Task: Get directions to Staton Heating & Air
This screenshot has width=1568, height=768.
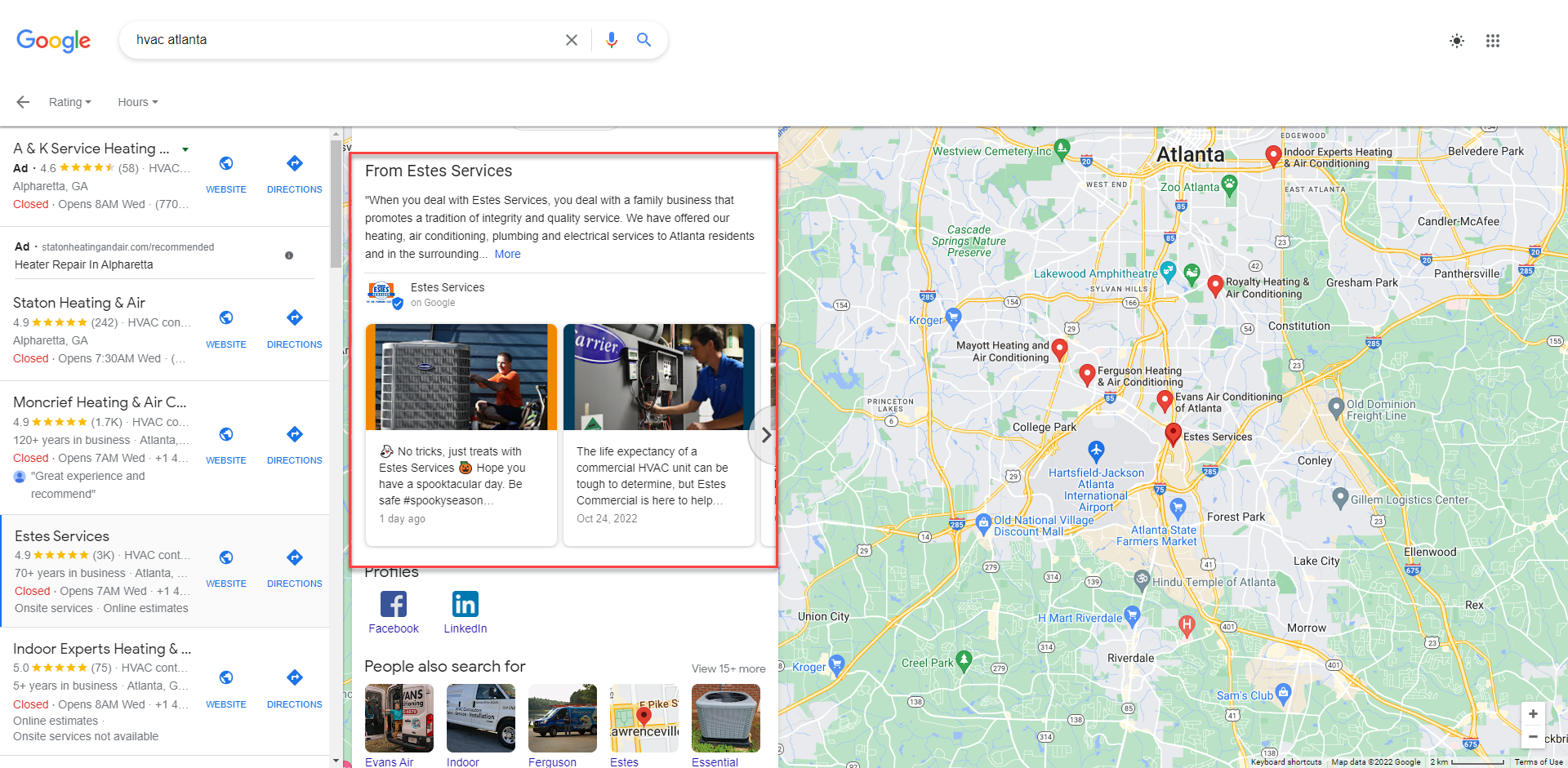Action: coord(295,317)
